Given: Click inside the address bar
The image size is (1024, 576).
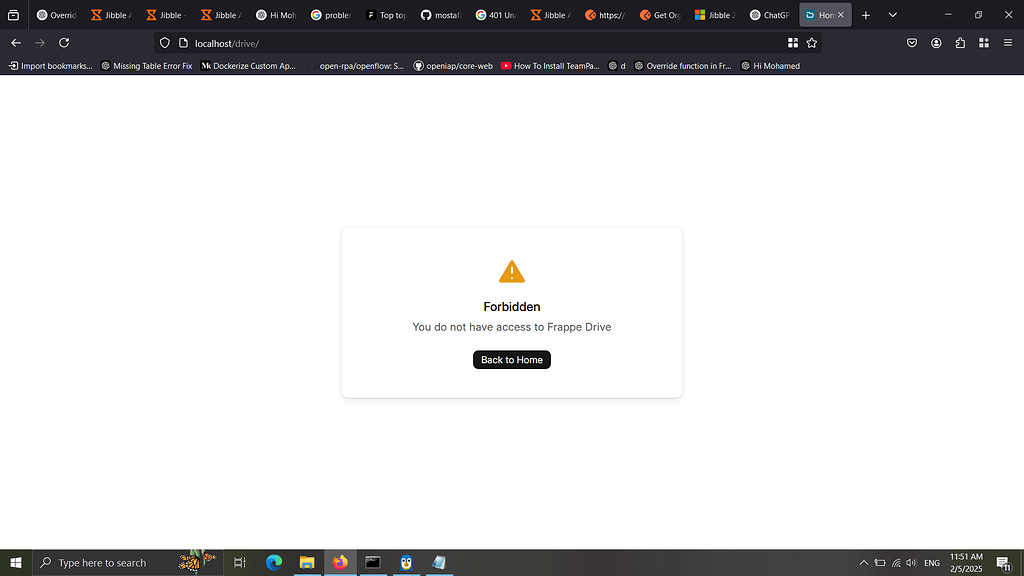Looking at the screenshot, I should click(300, 43).
